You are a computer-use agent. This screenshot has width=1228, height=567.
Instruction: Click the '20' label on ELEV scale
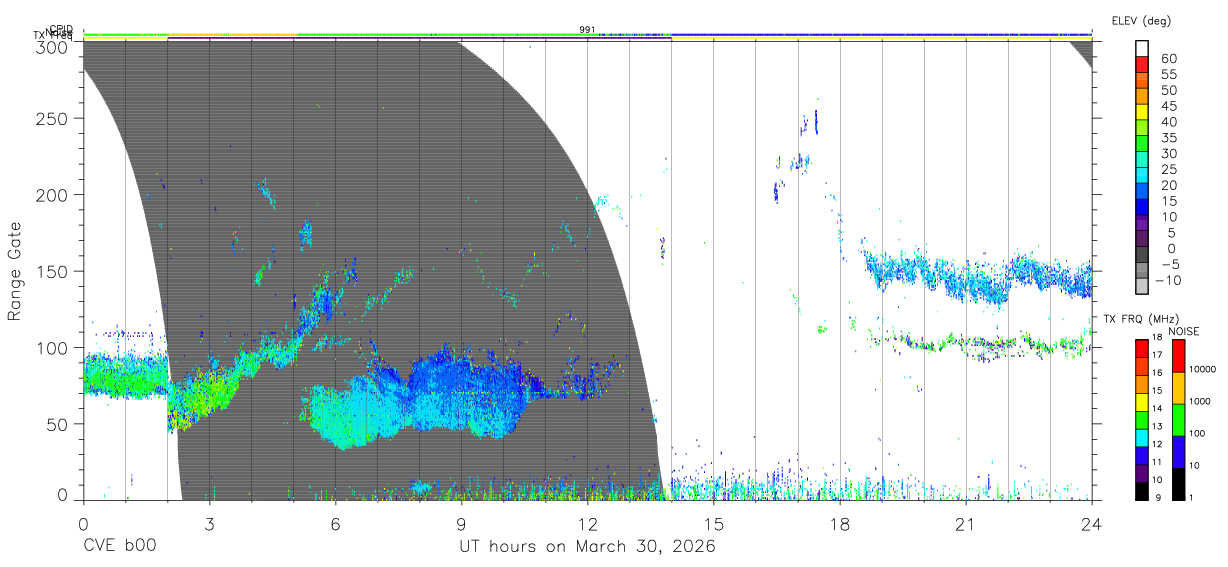point(1168,185)
